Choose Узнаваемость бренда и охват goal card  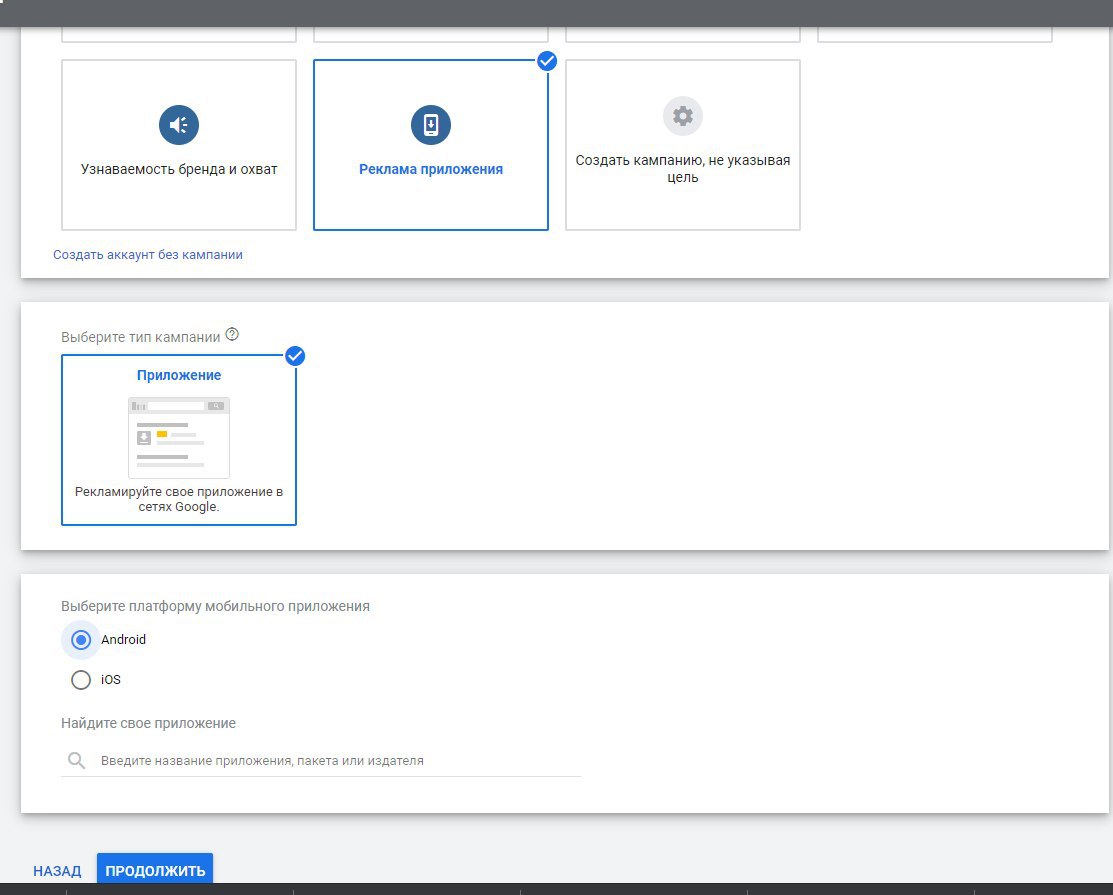179,145
